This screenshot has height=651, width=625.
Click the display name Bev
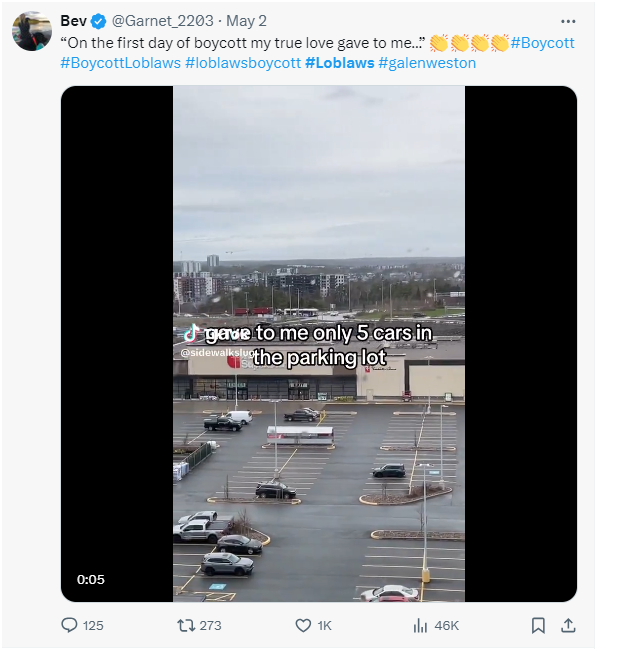[x=73, y=21]
